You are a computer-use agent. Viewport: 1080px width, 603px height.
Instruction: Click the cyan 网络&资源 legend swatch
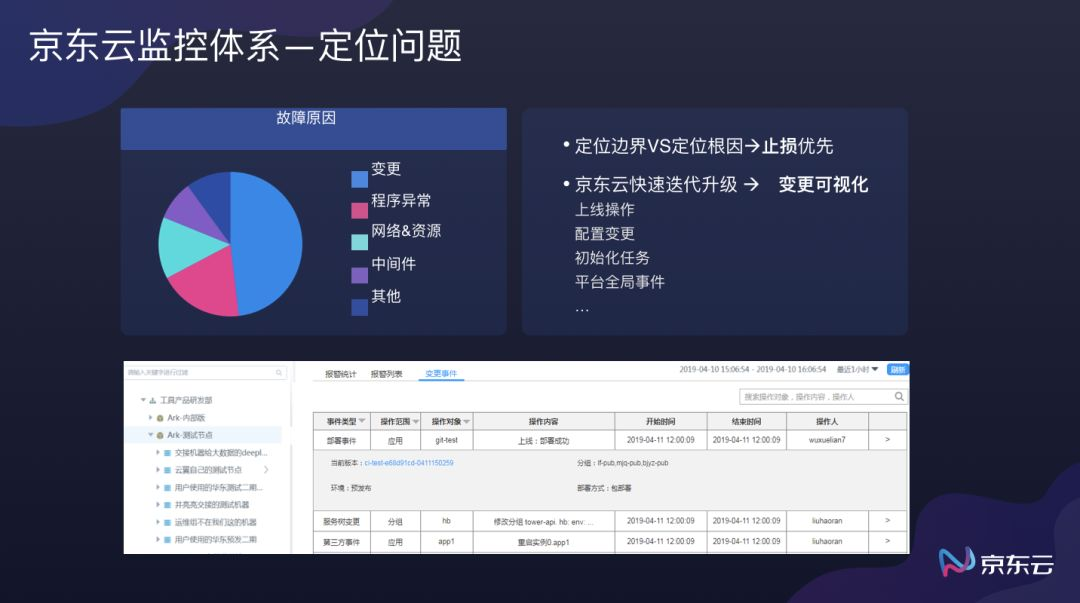pos(360,242)
